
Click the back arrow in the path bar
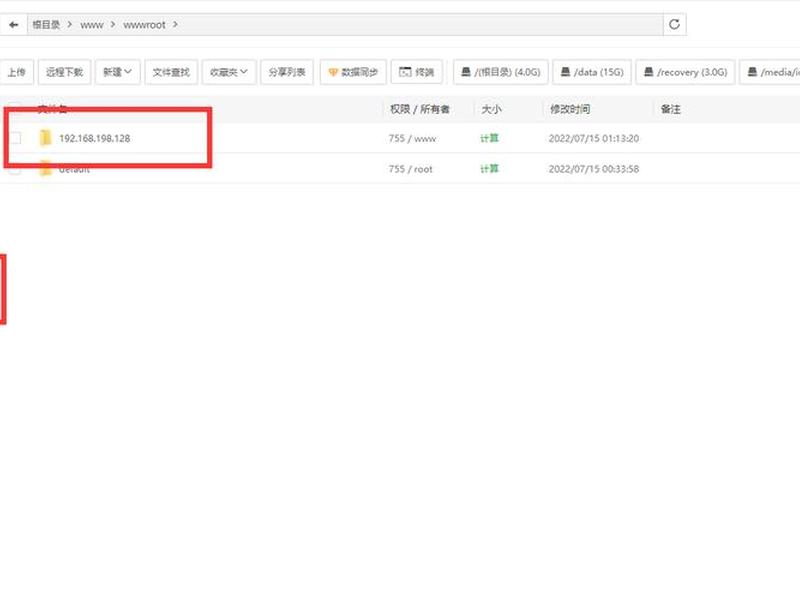point(14,24)
